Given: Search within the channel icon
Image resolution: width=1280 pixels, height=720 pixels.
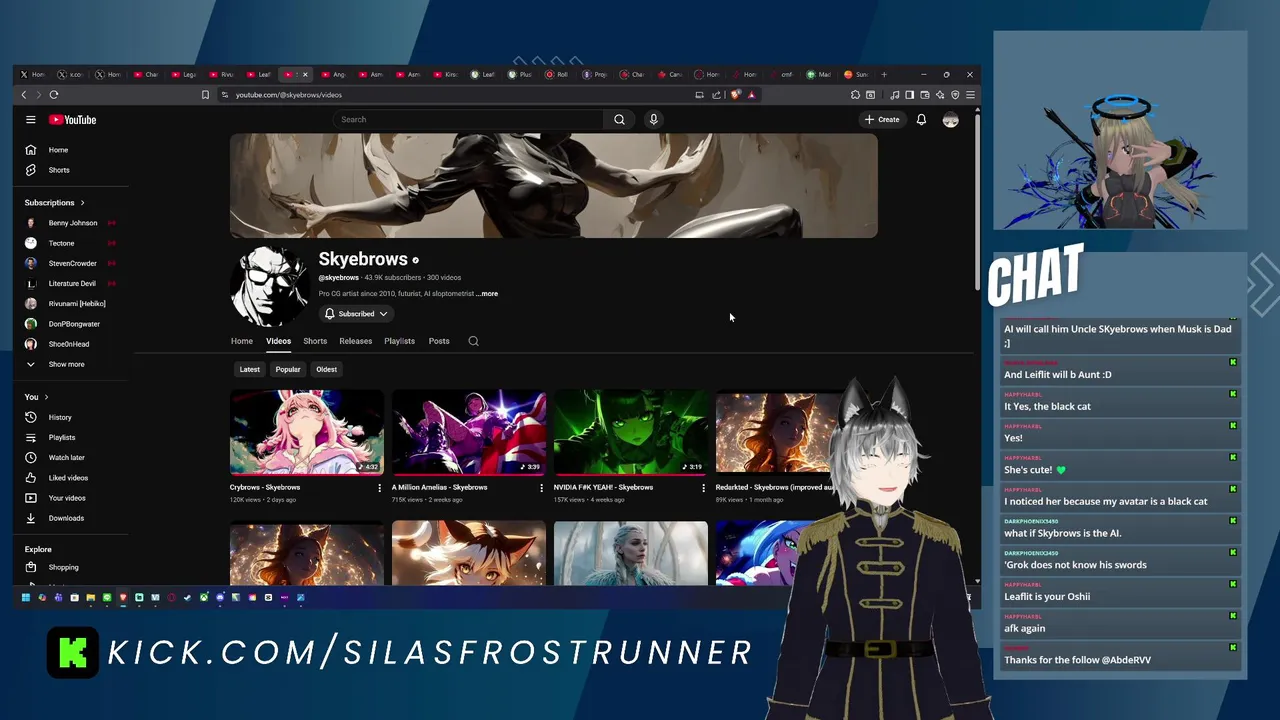Looking at the screenshot, I should pyautogui.click(x=474, y=341).
